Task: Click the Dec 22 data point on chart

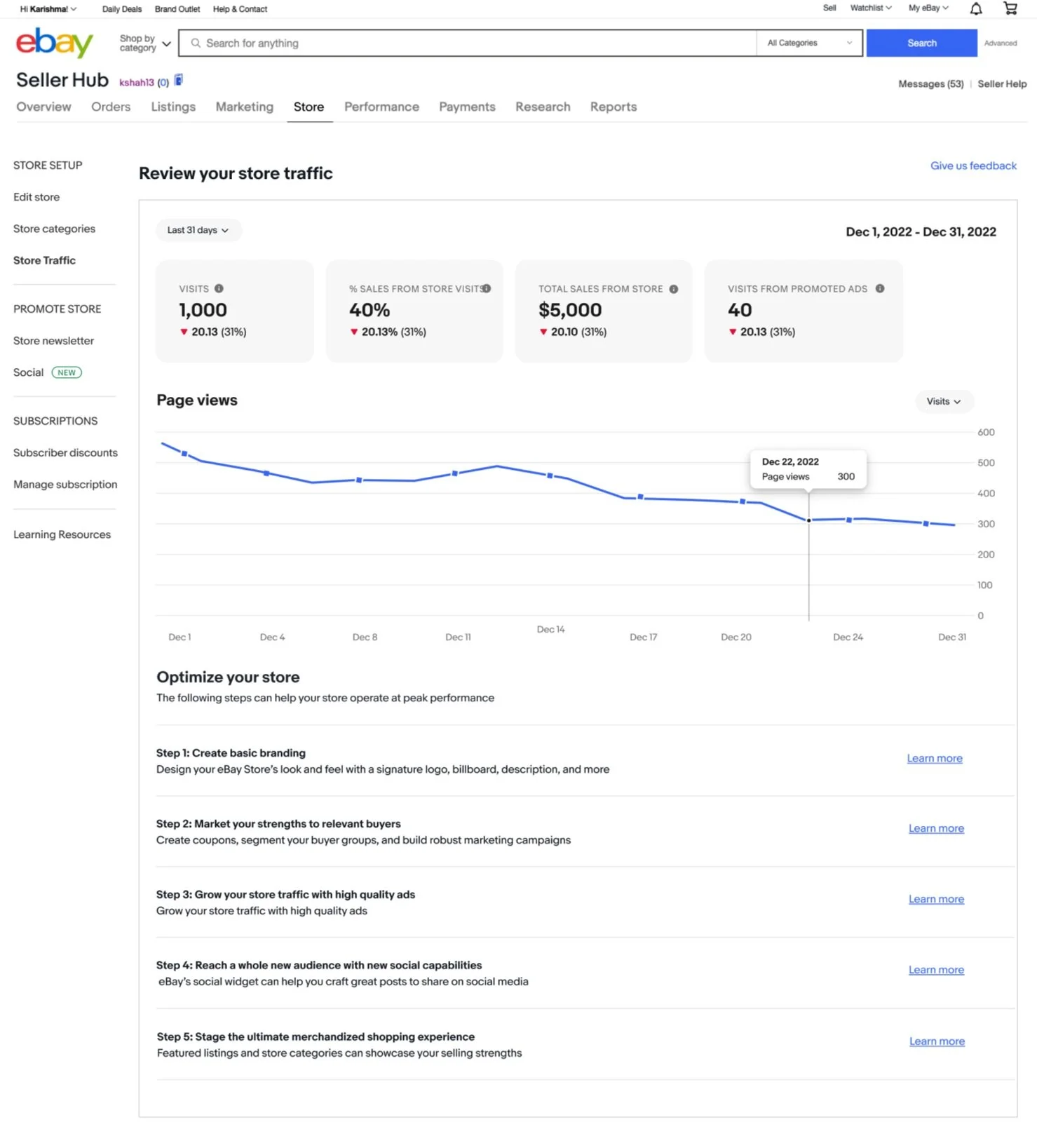Action: (x=808, y=520)
